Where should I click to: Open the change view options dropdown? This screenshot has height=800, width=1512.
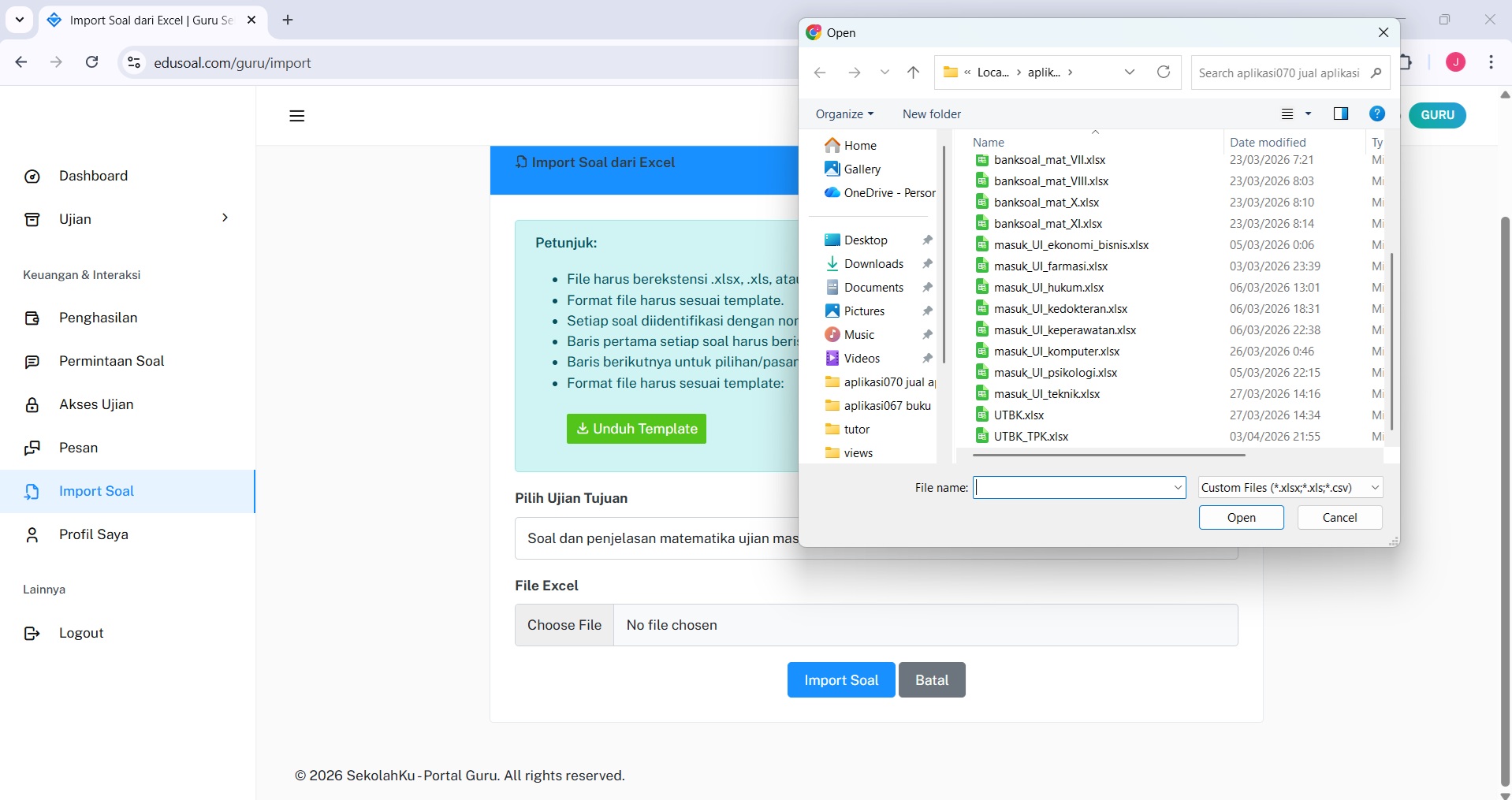(1308, 114)
